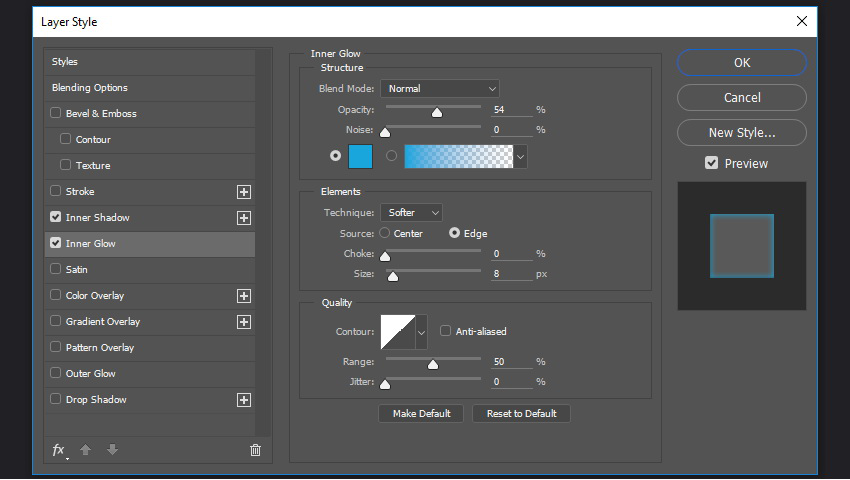The image size is (850, 480).
Task: Move effect down with the down arrow icon
Action: 112,450
